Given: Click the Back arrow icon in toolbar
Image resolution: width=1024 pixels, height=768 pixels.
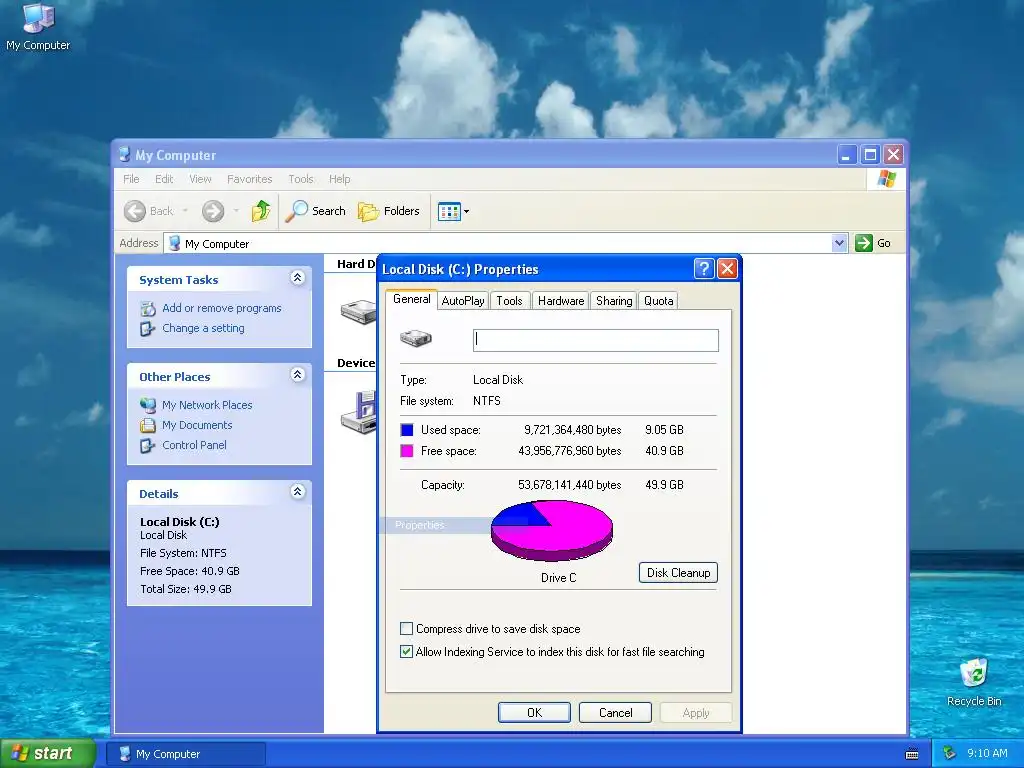Looking at the screenshot, I should tap(135, 211).
